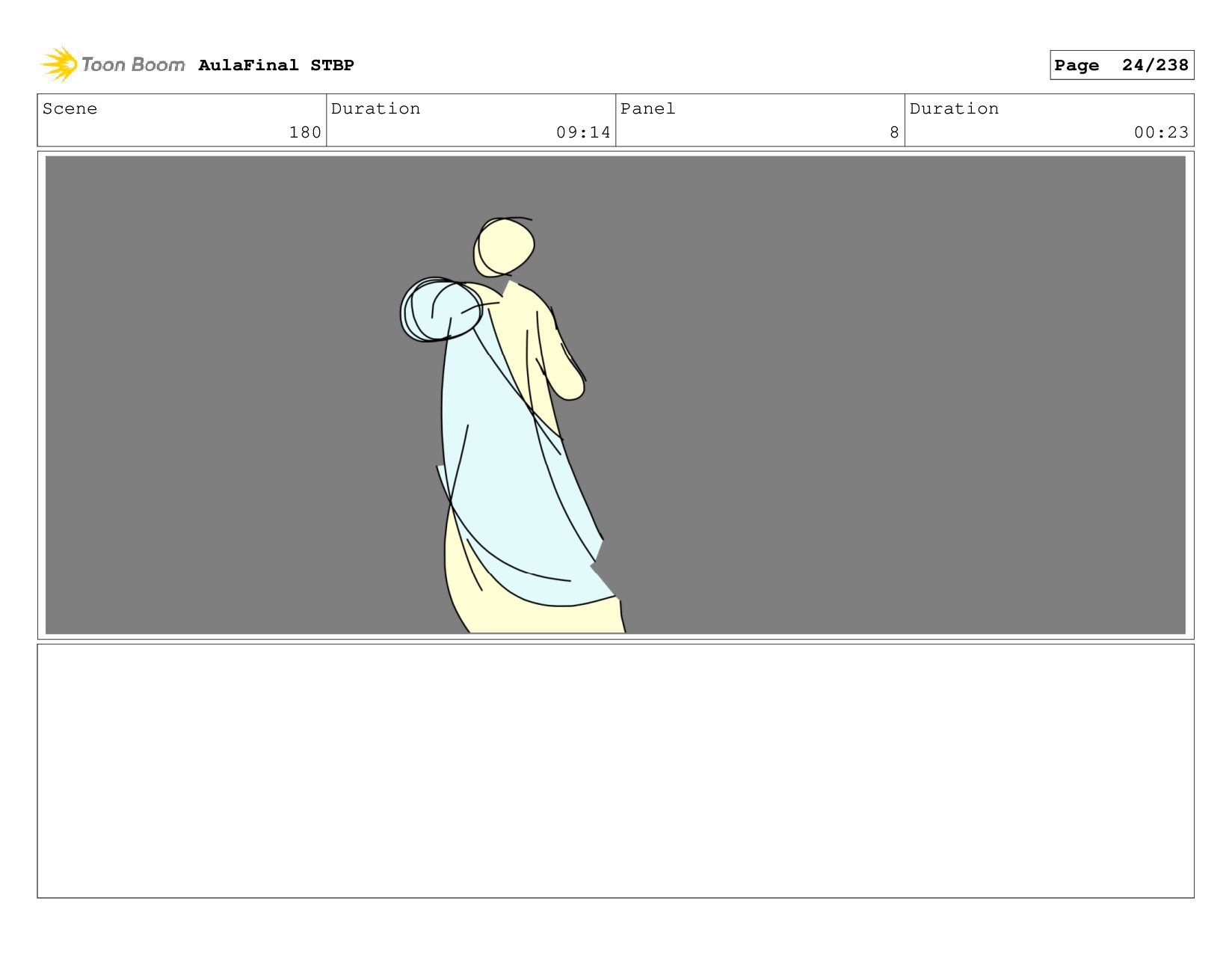The width and height of the screenshot is (1232, 954).
Task: Click the Page 24/238 box
Action: [x=1121, y=65]
